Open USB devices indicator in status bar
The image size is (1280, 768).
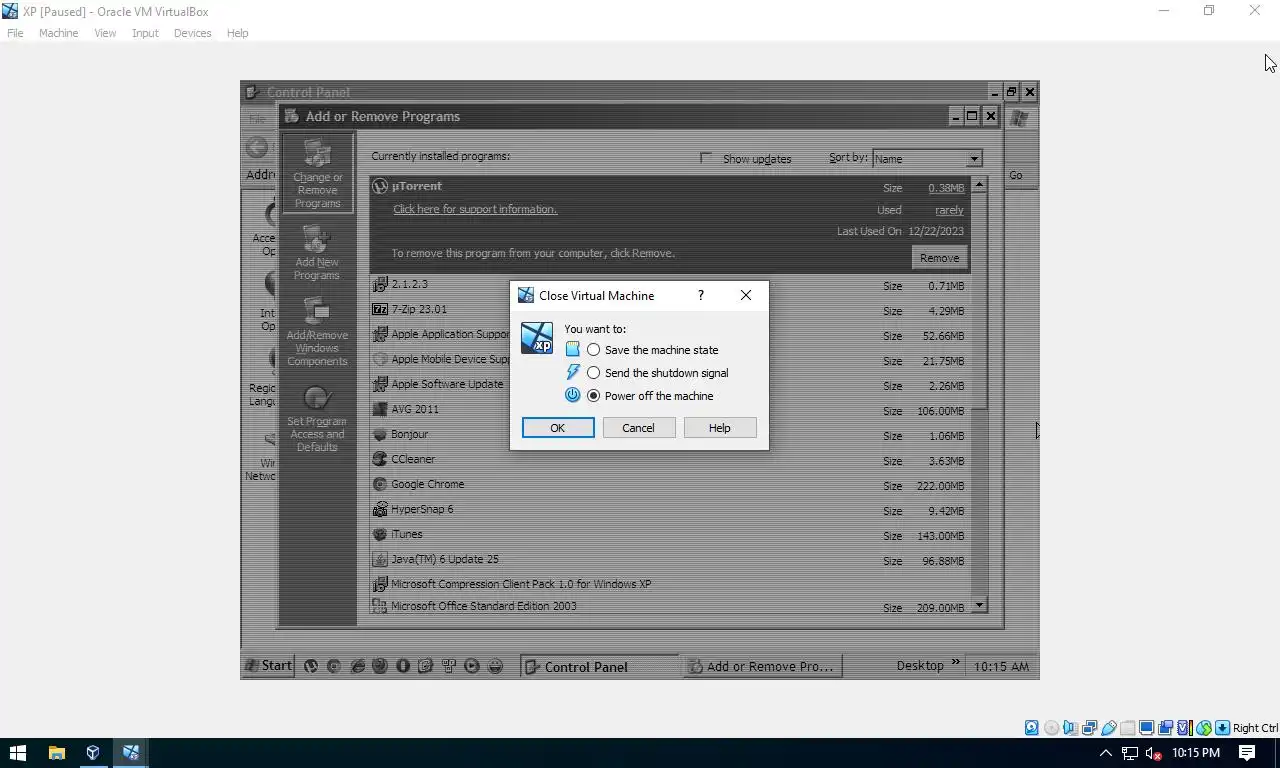click(1109, 728)
